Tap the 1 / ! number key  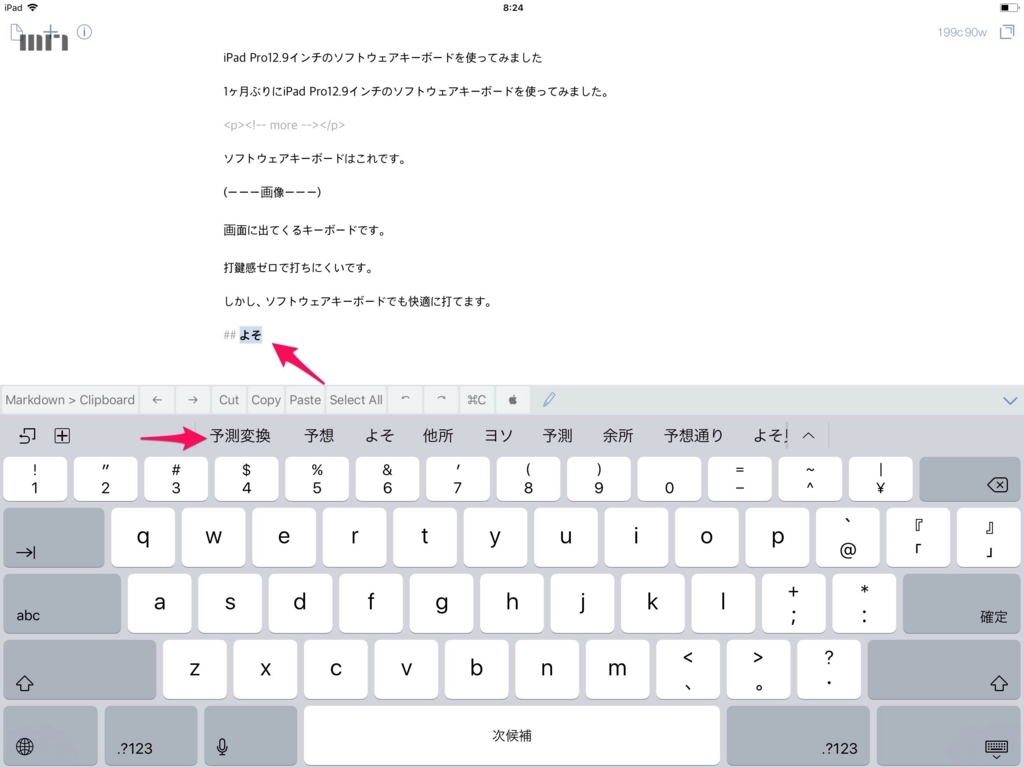point(35,479)
